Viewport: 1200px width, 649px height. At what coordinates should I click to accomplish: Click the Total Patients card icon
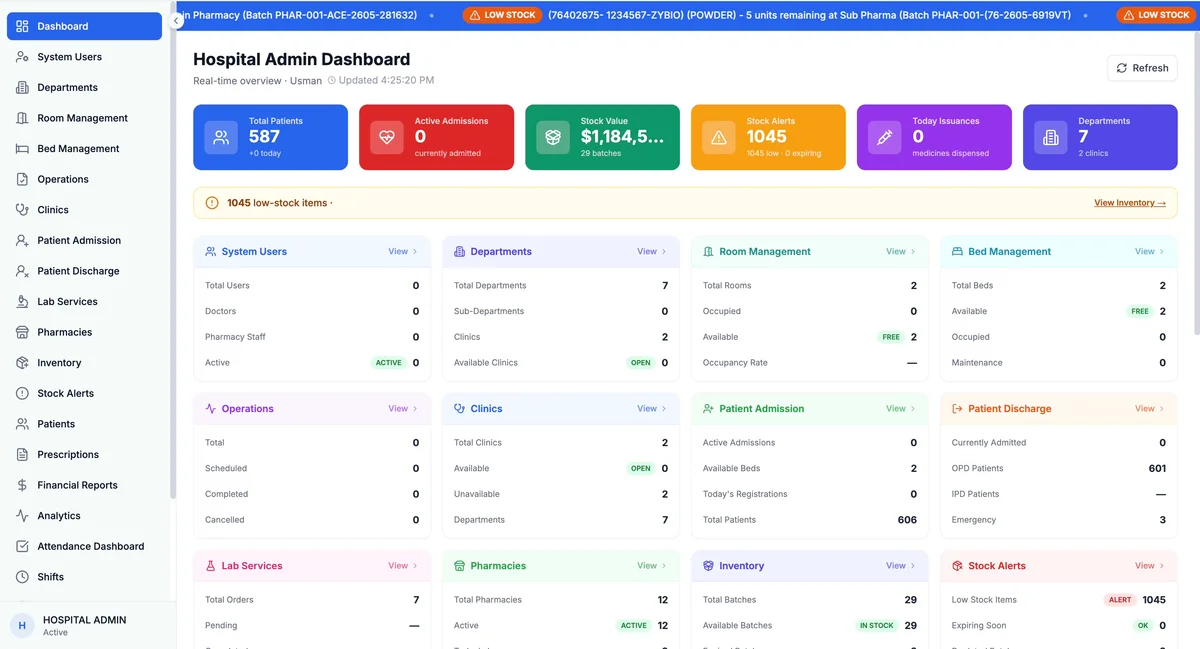(221, 137)
